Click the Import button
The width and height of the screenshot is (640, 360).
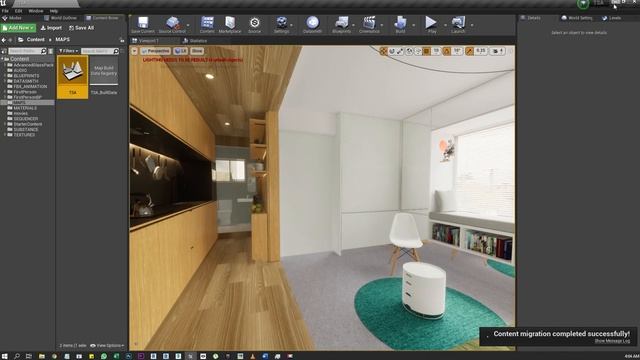51,28
